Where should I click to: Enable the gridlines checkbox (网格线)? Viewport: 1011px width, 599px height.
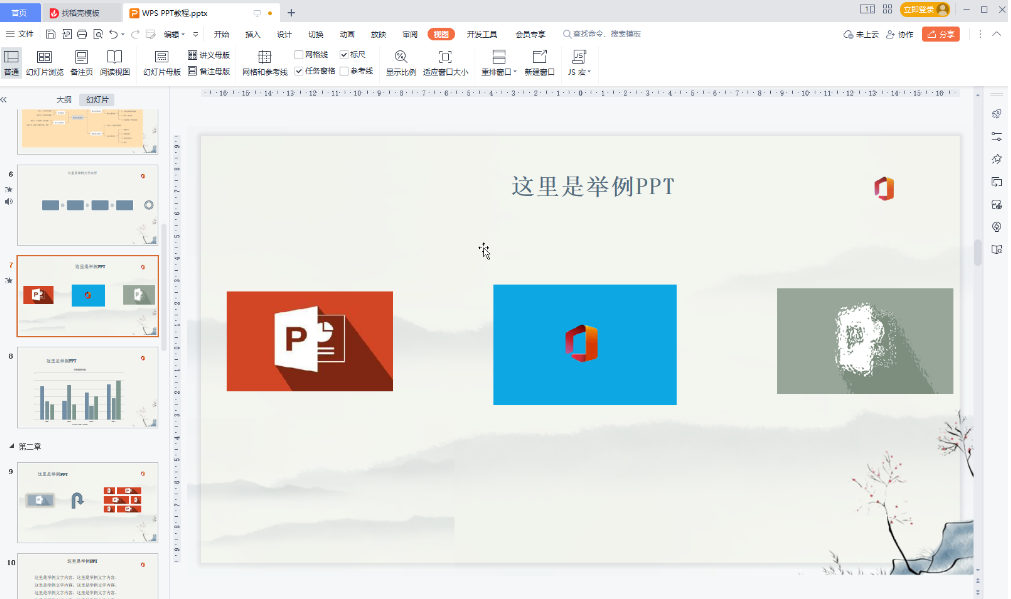298,55
